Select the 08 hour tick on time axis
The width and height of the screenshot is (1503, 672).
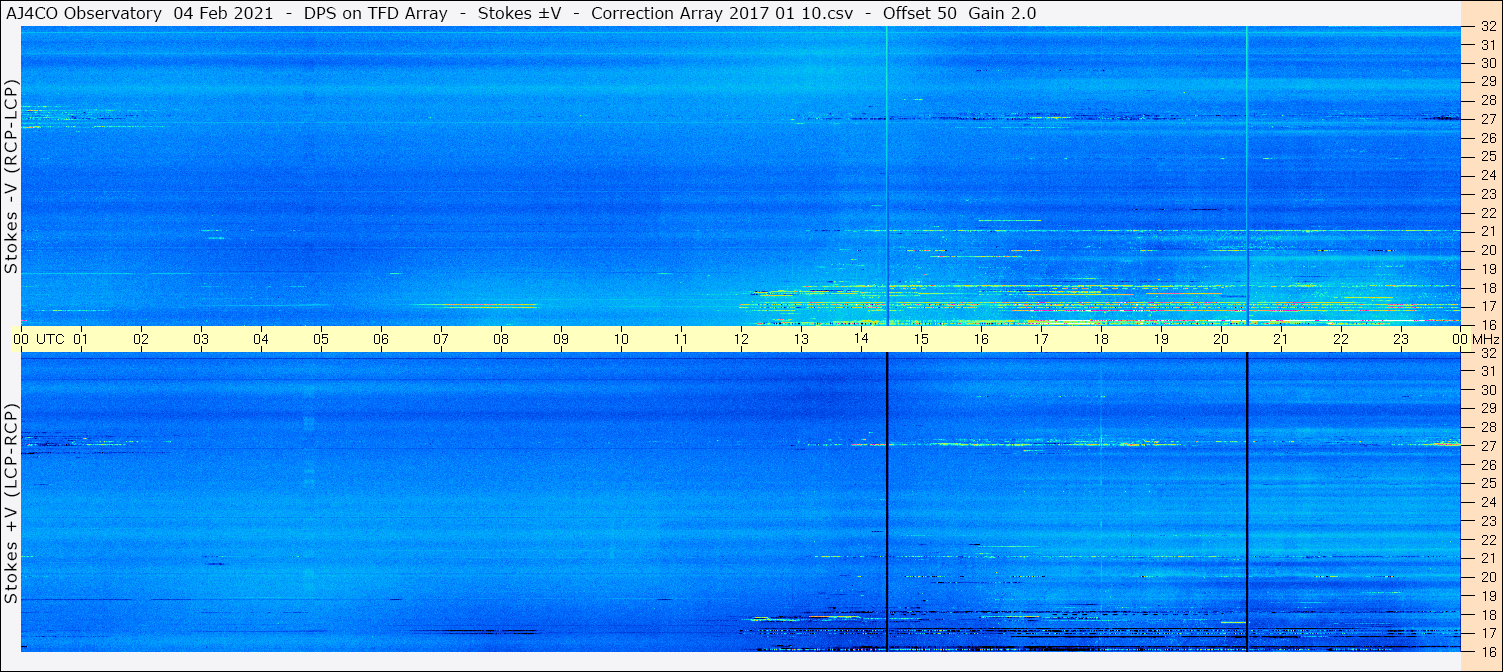coord(501,339)
